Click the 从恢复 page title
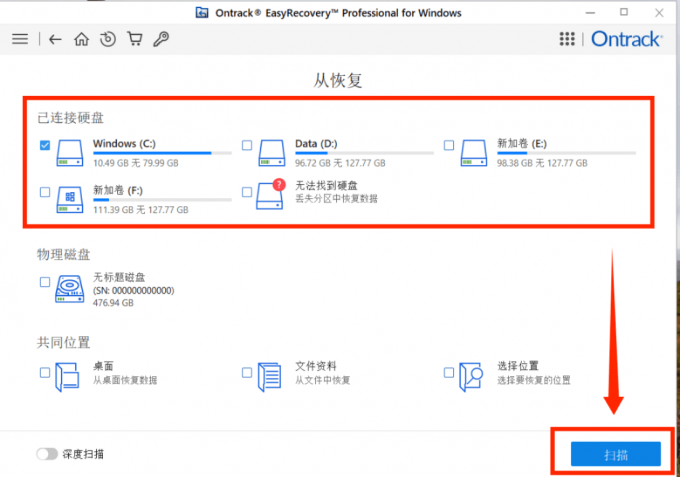Image resolution: width=680 pixels, height=477 pixels. pyautogui.click(x=338, y=80)
